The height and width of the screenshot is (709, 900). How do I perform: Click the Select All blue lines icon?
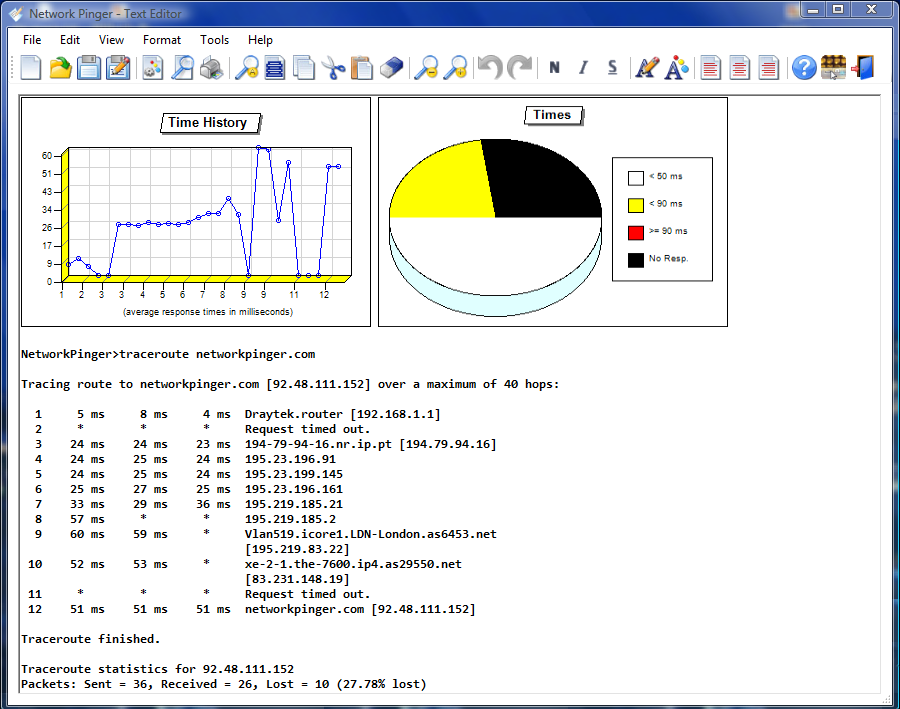(x=275, y=68)
